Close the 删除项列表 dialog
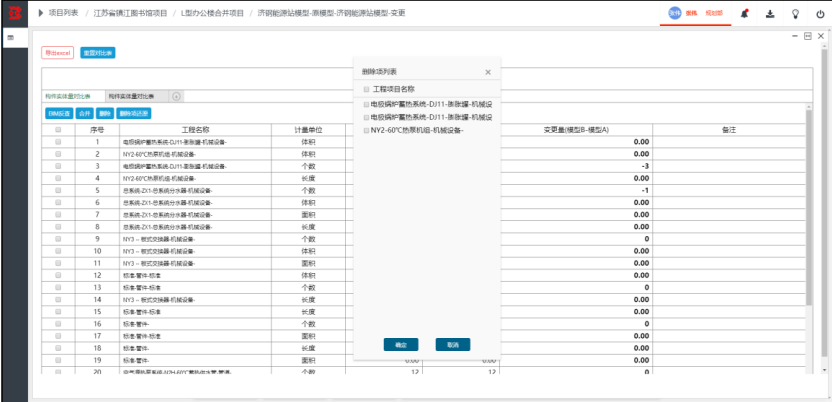Image resolution: width=832 pixels, height=402 pixels. tap(488, 72)
